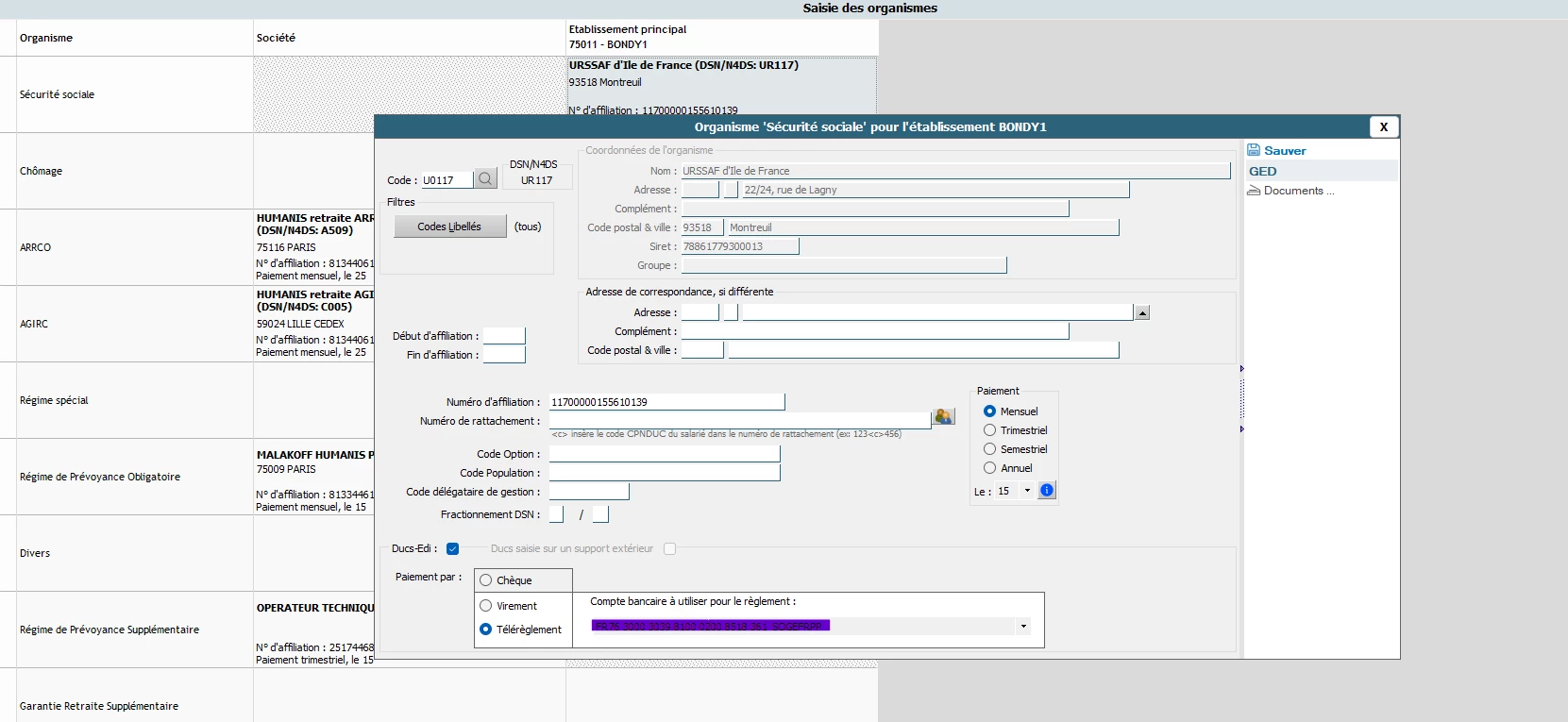Image resolution: width=1568 pixels, height=722 pixels.
Task: Click the Code Option field
Action: pyautogui.click(x=665, y=454)
